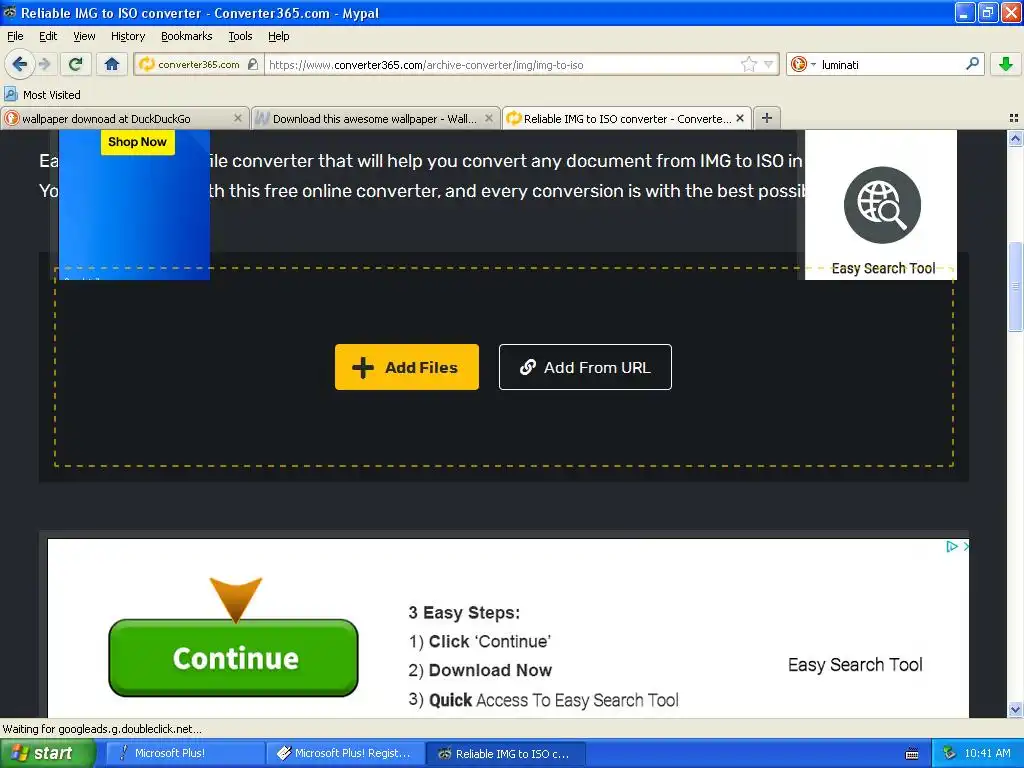Switch to Microsoft Plus! taskbar window
Screen dimensions: 1024x768
coord(185,753)
